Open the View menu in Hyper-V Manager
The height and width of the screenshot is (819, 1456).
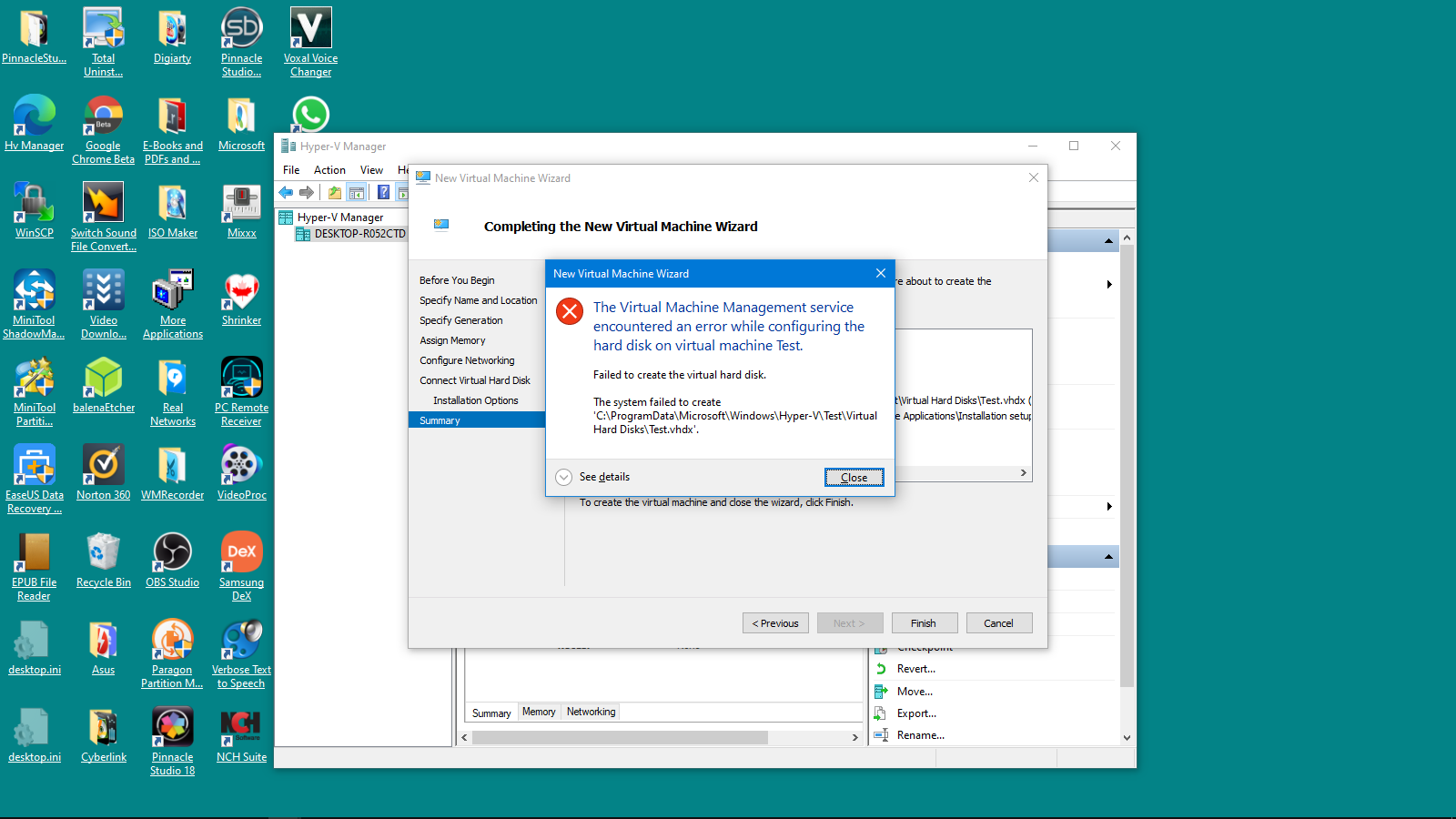click(371, 170)
